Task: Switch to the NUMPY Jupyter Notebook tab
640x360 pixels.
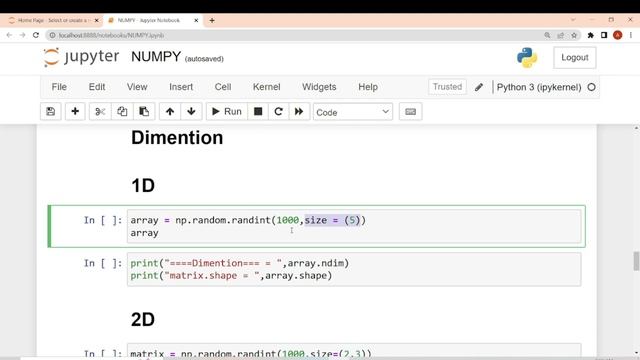Action: [149, 20]
